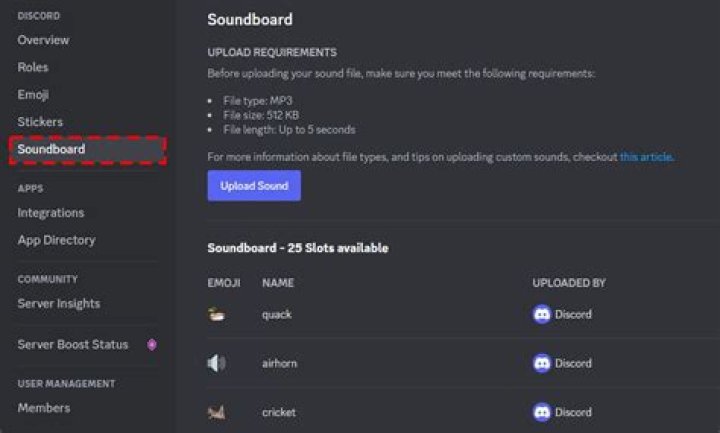Click the duck emoji beside quack
This screenshot has height=433, width=720.
(216, 315)
